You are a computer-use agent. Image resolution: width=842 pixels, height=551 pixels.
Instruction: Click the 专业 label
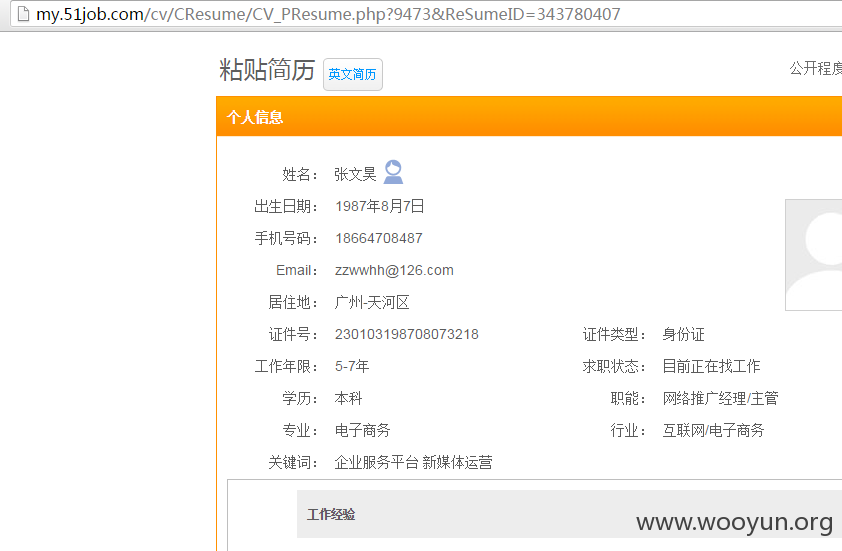click(300, 430)
